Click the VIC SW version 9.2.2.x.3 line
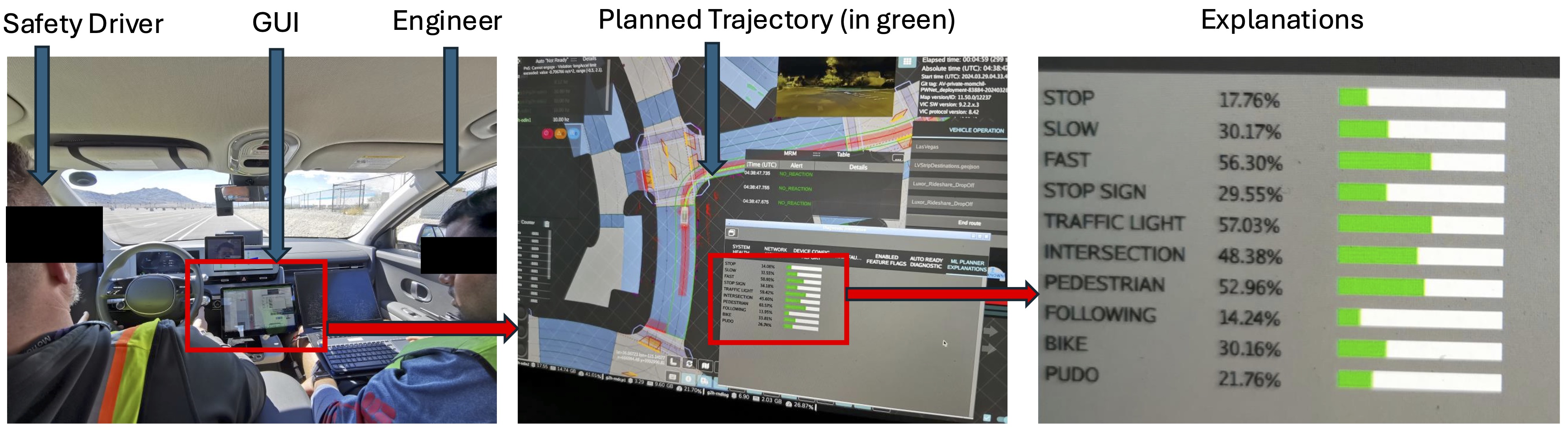This screenshot has height=432, width=1568. click(950, 104)
